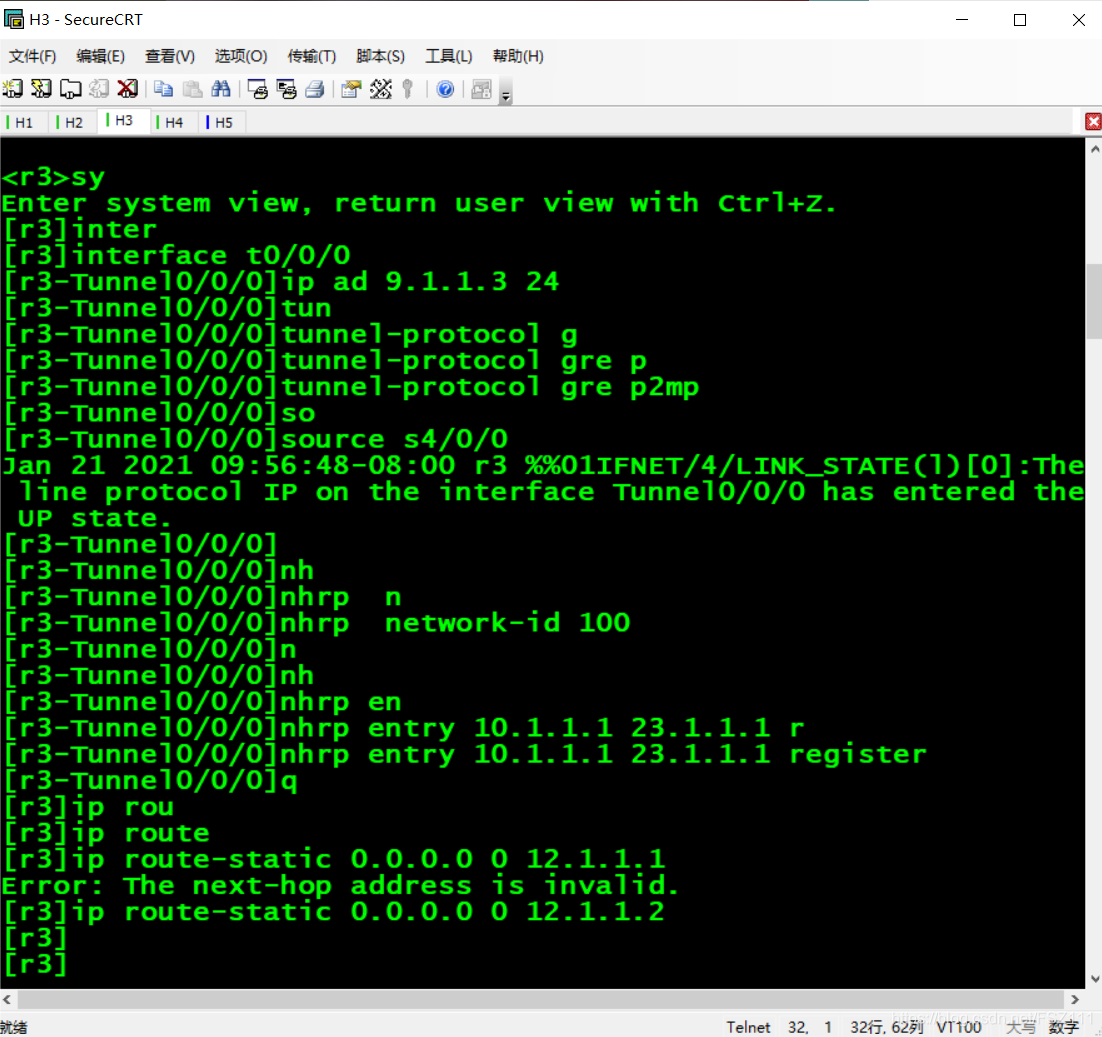1102x1037 pixels.
Task: Click the 'interface t0/0/0' command line
Action: tap(177, 256)
